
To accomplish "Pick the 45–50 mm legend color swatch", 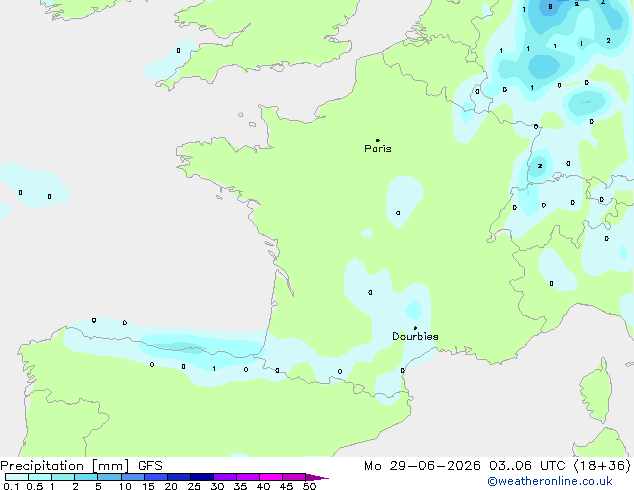I will tap(294, 477).
